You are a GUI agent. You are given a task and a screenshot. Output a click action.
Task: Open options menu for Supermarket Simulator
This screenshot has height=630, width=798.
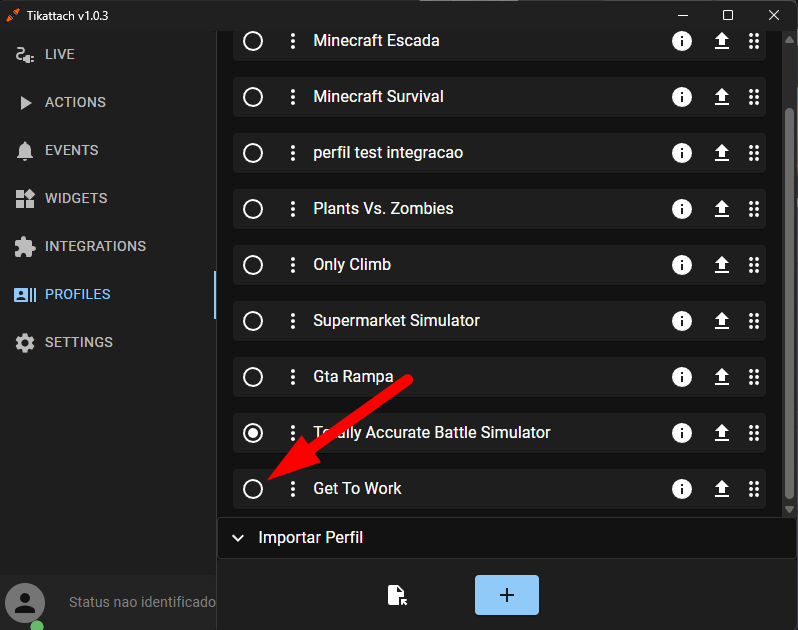coord(293,321)
